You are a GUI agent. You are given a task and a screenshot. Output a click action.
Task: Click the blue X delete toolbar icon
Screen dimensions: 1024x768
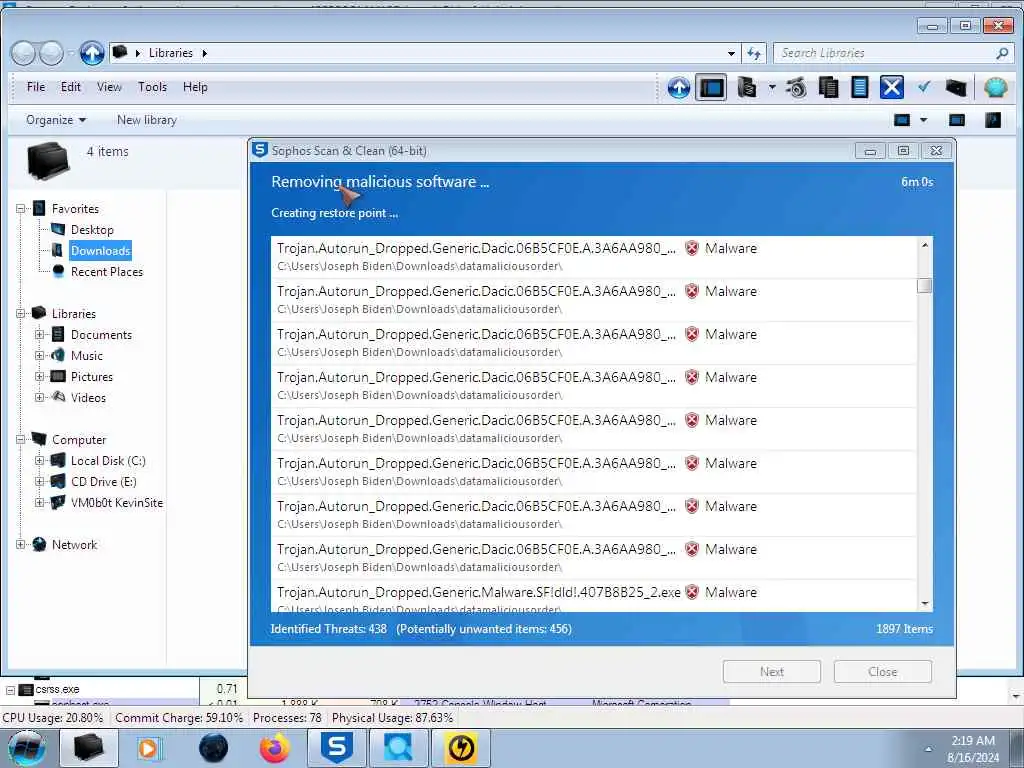click(x=891, y=88)
